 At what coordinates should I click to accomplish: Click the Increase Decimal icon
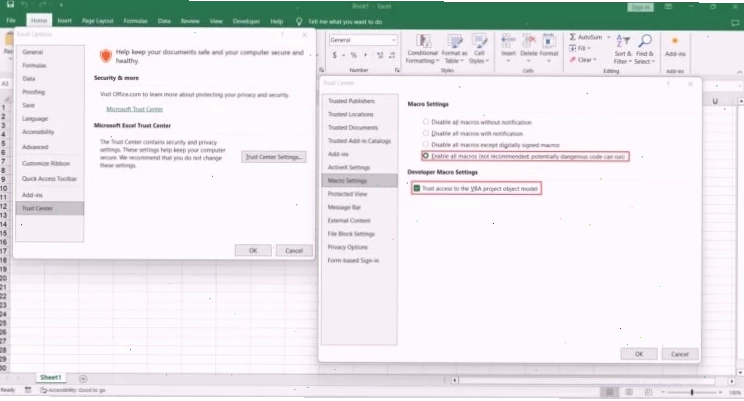click(x=380, y=56)
